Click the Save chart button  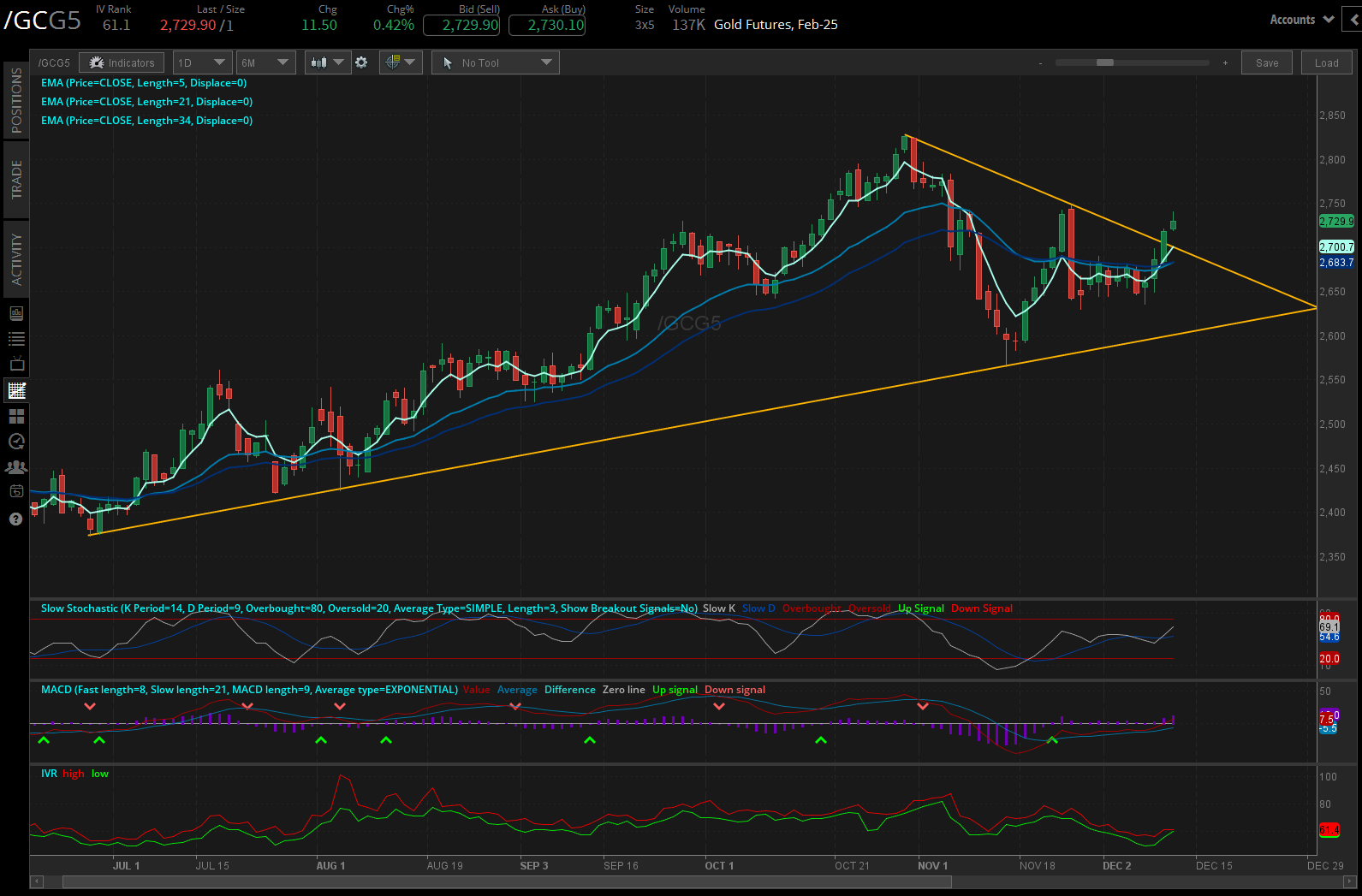click(x=1267, y=62)
